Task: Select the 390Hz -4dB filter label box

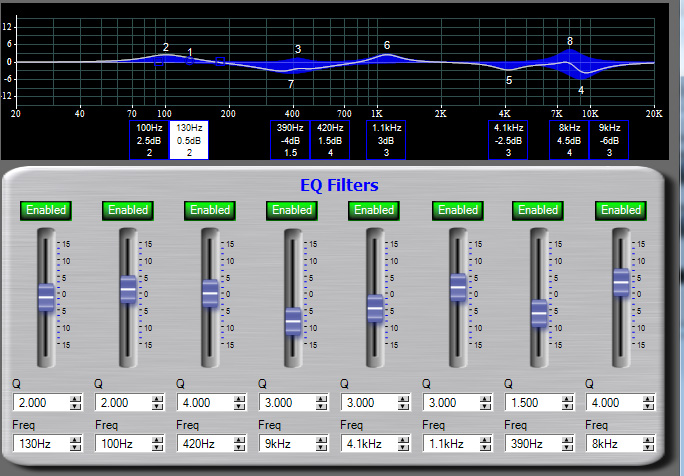Action: (290, 141)
